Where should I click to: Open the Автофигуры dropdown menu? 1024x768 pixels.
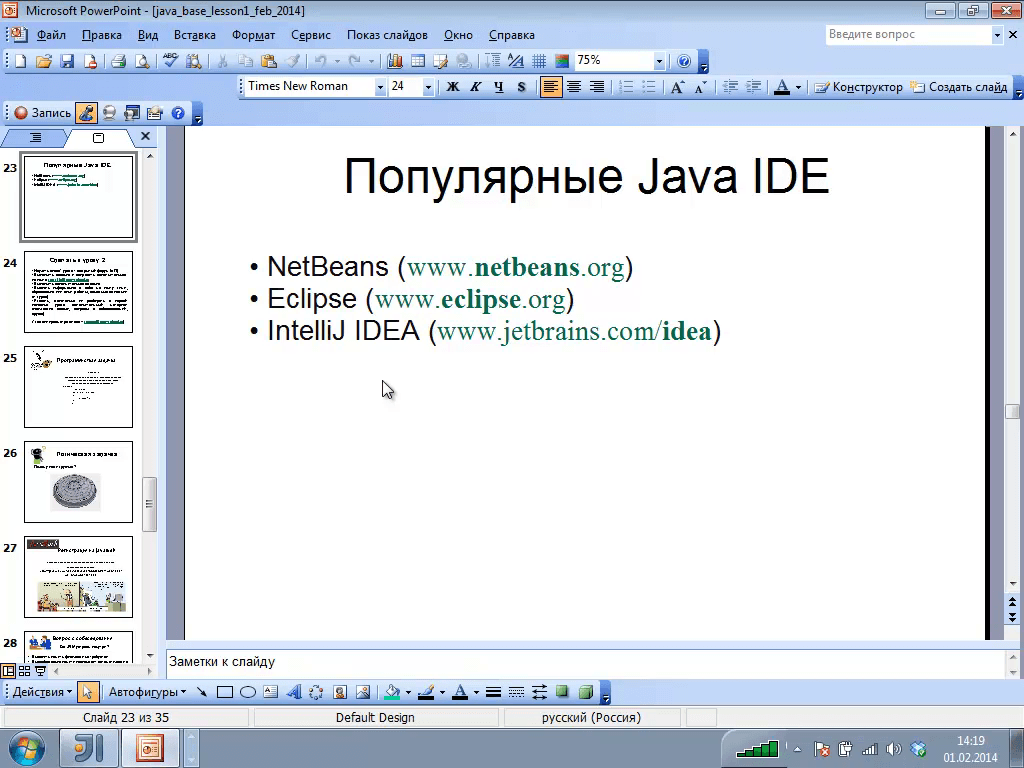(x=147, y=692)
